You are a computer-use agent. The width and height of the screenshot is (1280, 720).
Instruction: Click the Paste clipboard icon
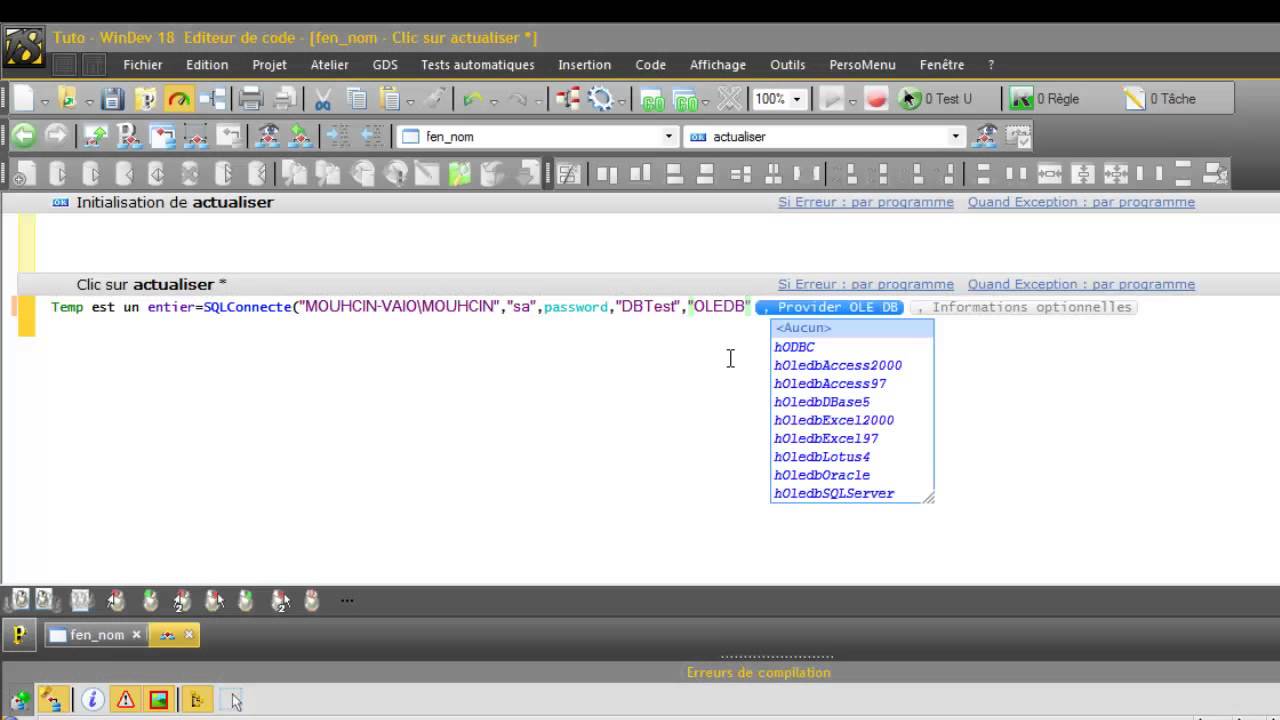click(389, 98)
